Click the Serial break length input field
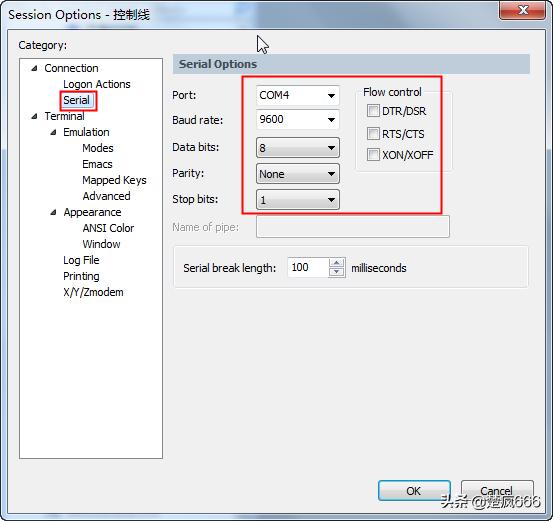 [x=308, y=267]
